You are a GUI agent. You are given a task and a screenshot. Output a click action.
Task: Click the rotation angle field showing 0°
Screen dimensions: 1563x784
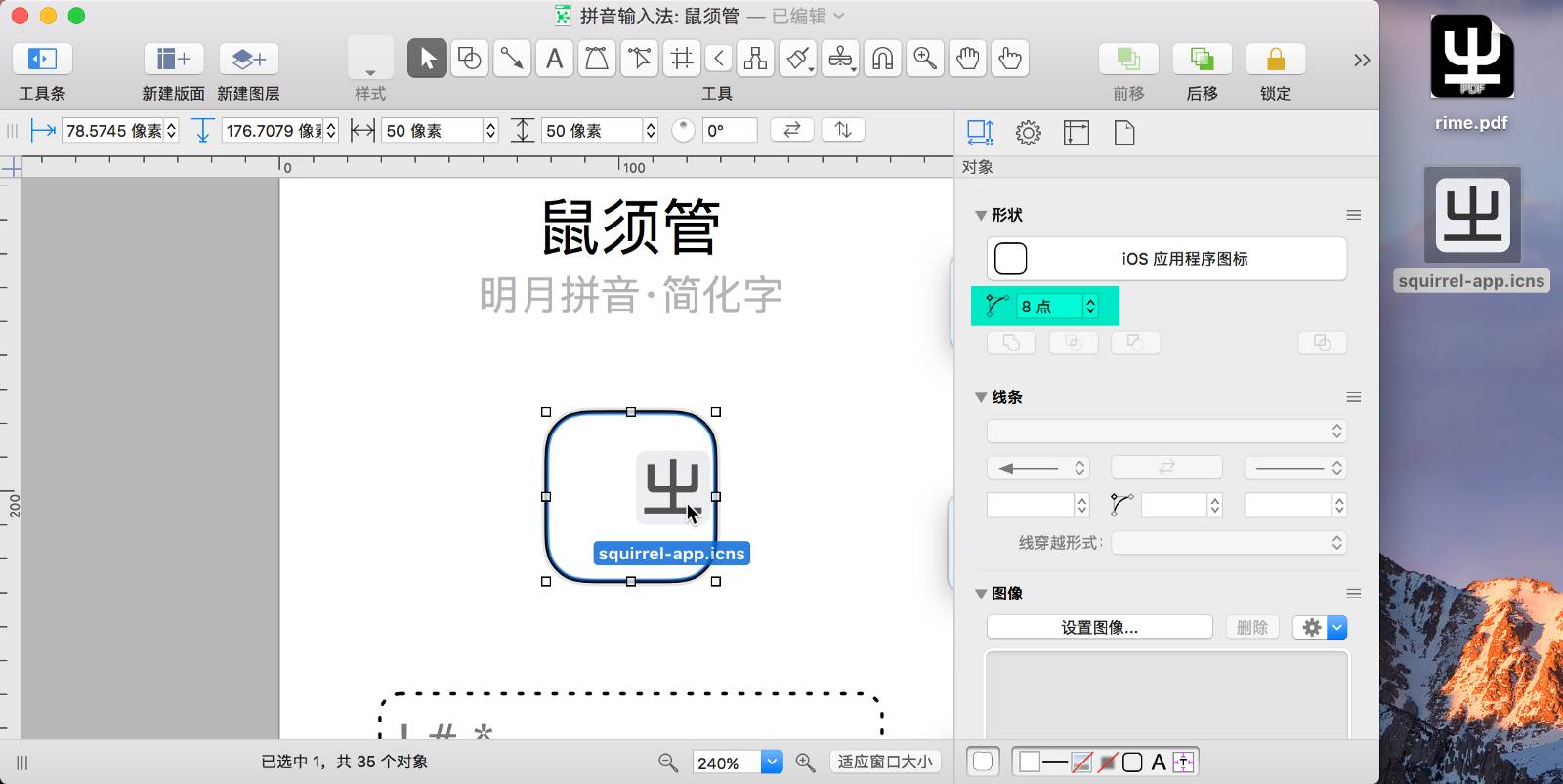[x=729, y=130]
